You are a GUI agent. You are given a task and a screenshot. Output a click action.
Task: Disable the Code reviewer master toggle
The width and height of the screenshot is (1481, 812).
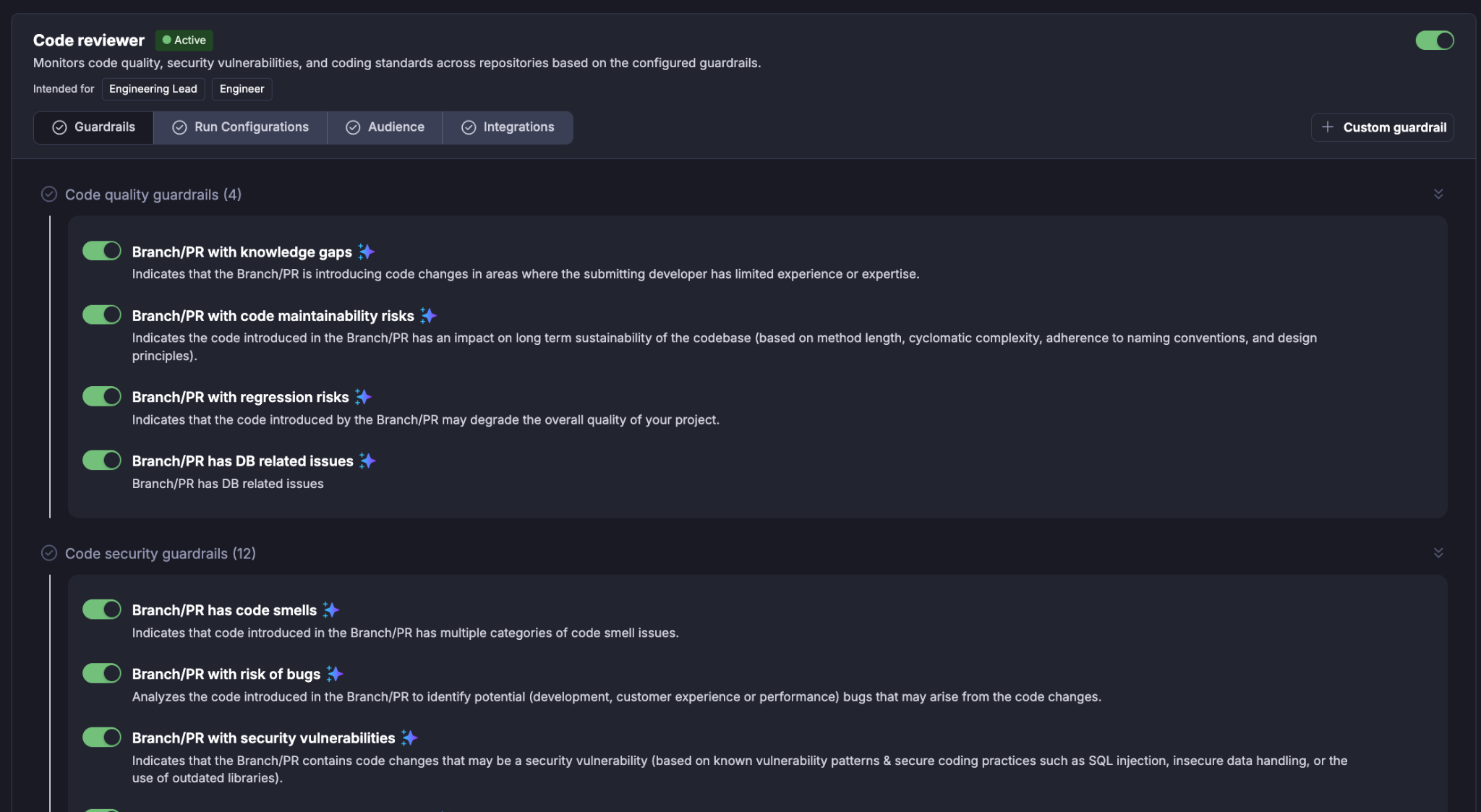pos(1435,40)
